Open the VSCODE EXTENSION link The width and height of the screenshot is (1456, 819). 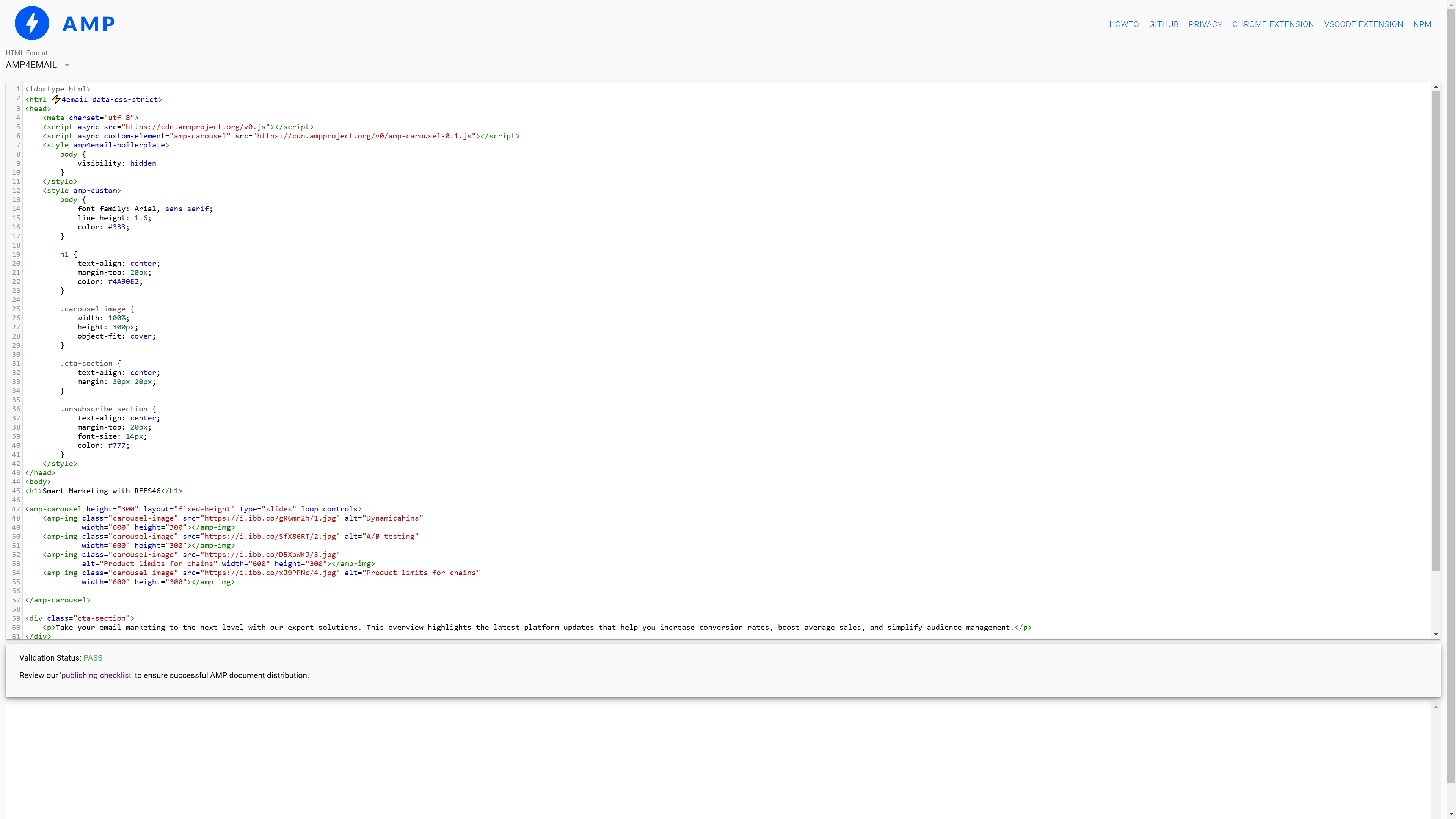pos(1363,24)
